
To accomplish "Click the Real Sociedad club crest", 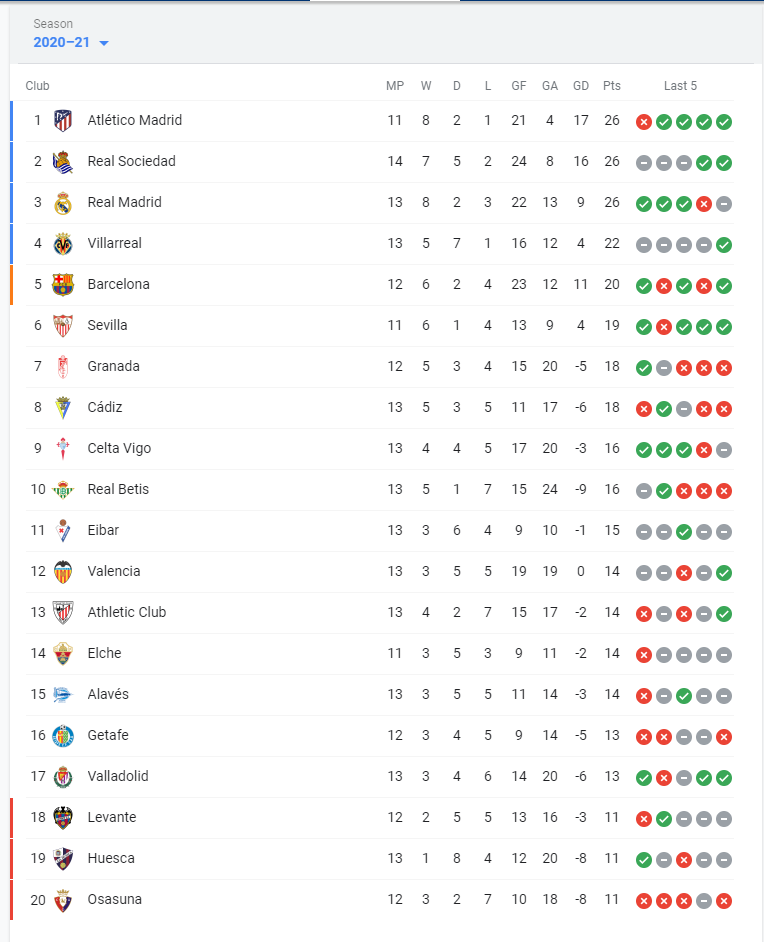I will tap(63, 162).
